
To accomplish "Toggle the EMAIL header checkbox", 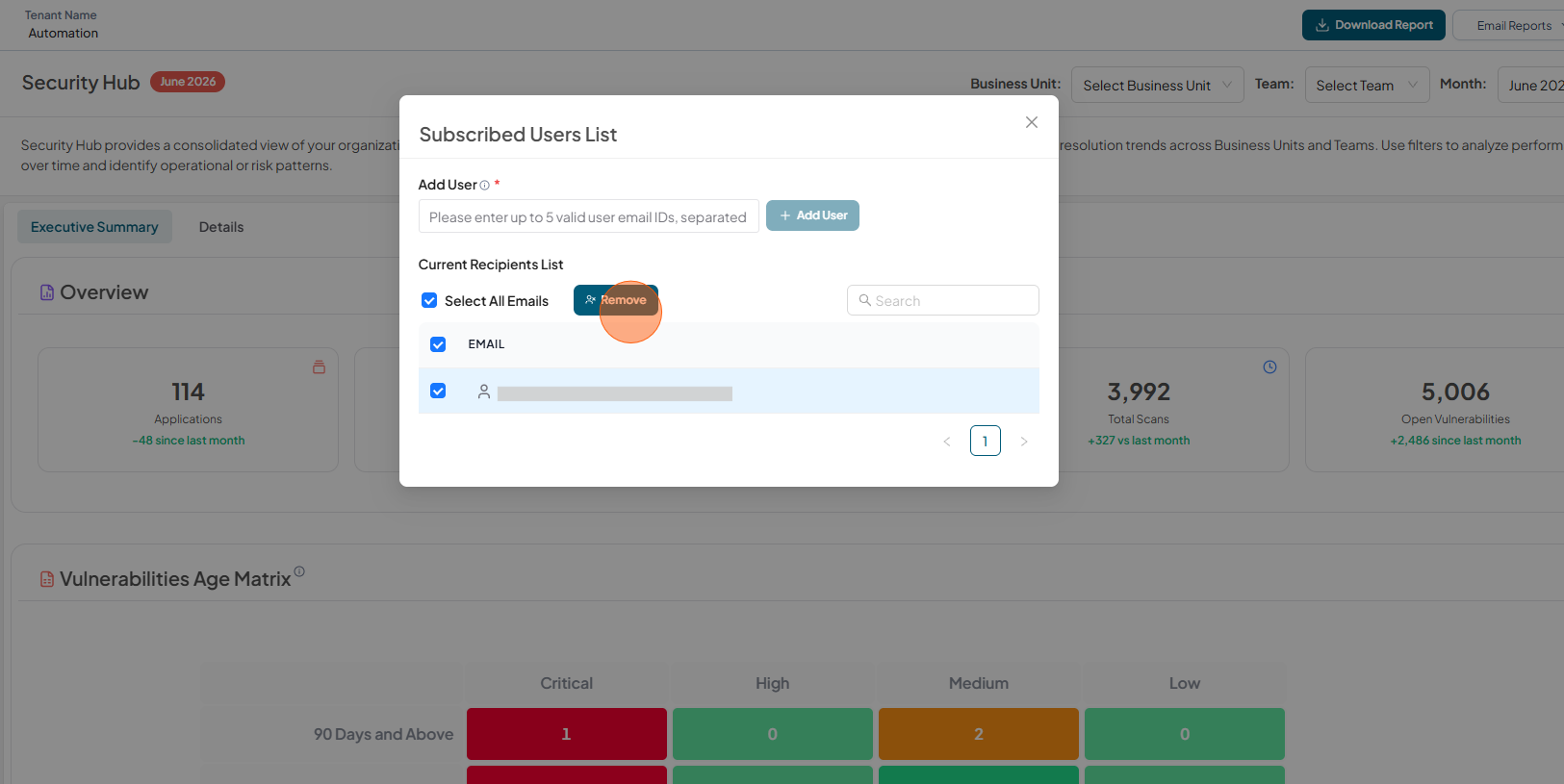I will (x=438, y=344).
